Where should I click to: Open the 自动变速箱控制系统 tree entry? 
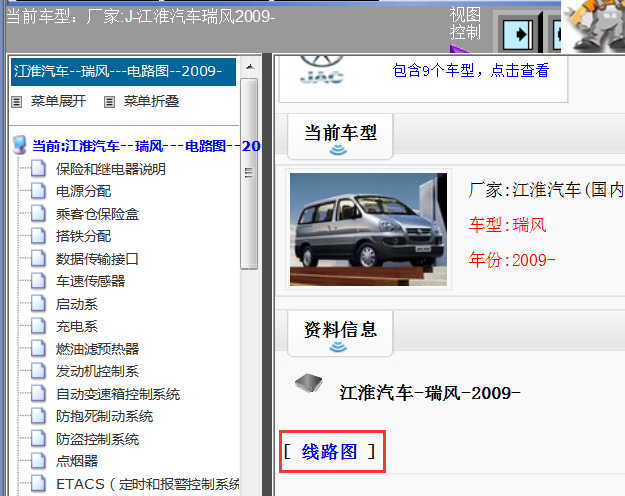pyautogui.click(x=118, y=394)
